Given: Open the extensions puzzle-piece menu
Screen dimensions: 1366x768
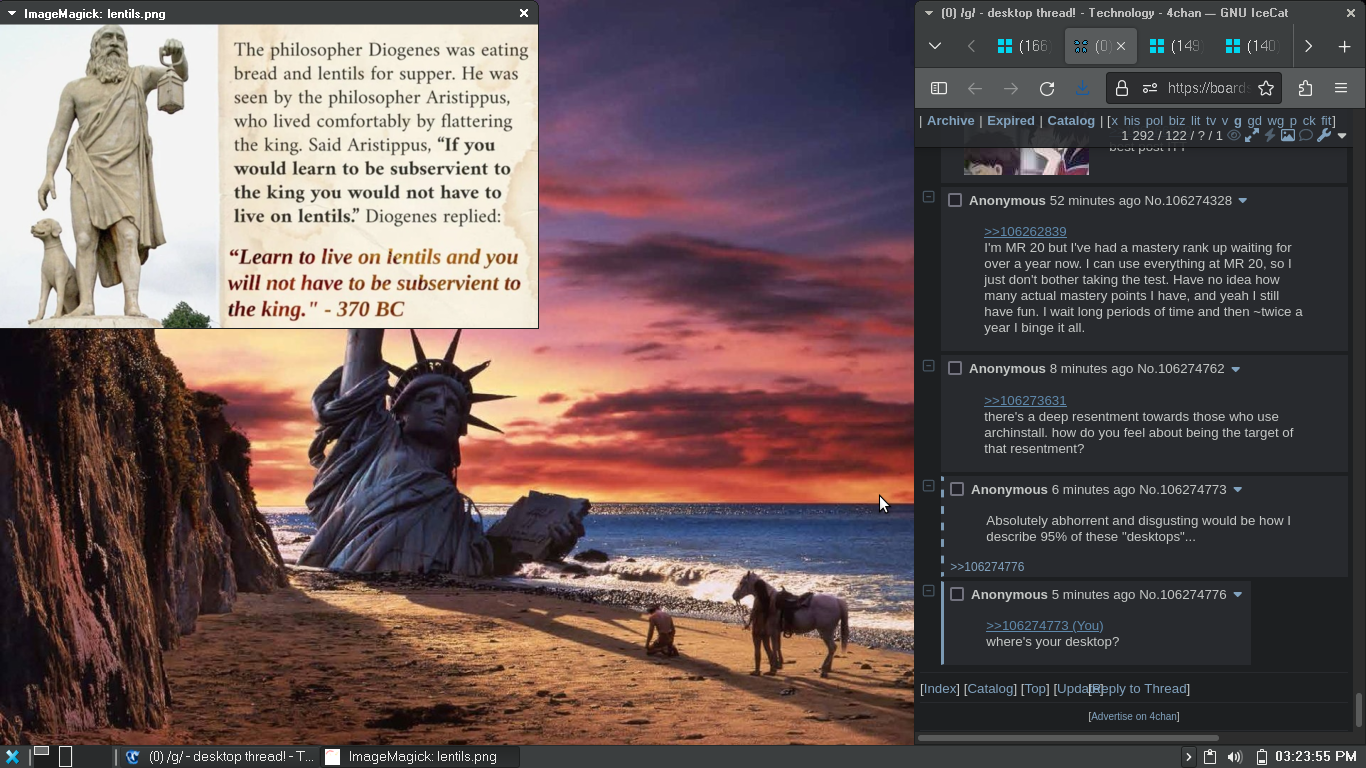Looking at the screenshot, I should click(x=1305, y=88).
